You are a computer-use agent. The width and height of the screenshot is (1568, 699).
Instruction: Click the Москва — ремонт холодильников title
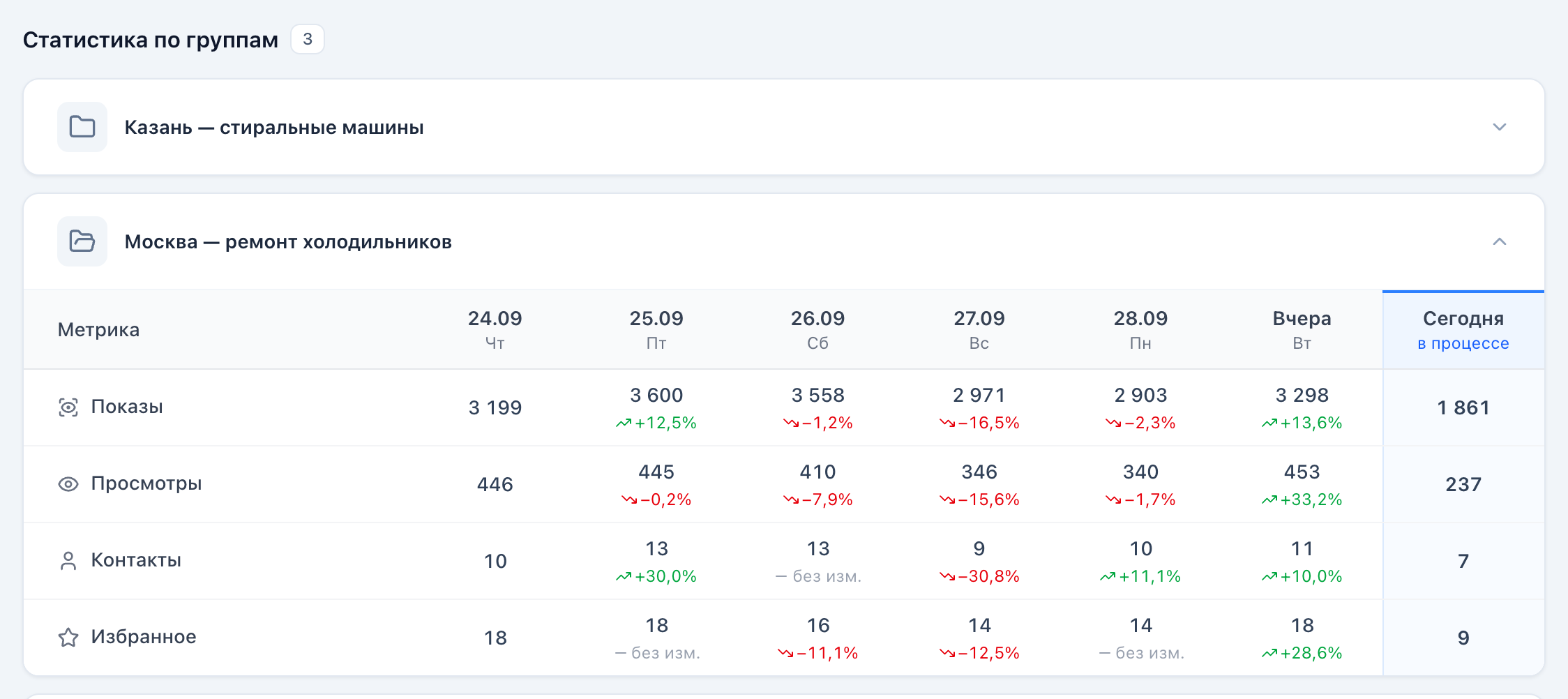pyautogui.click(x=288, y=242)
